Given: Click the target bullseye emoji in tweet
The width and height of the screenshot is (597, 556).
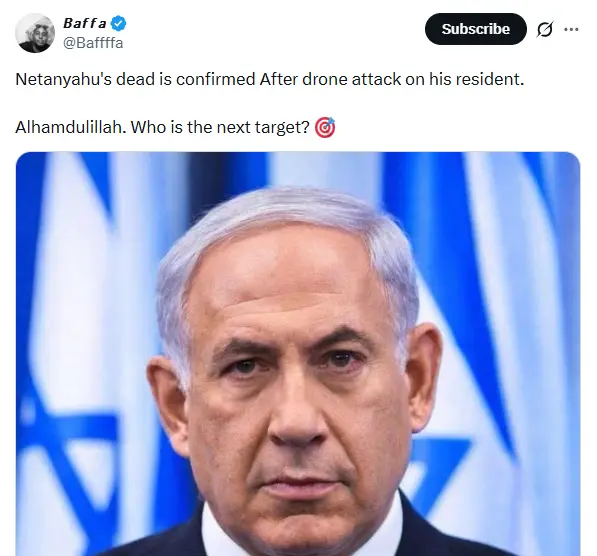Looking at the screenshot, I should pyautogui.click(x=325, y=127).
